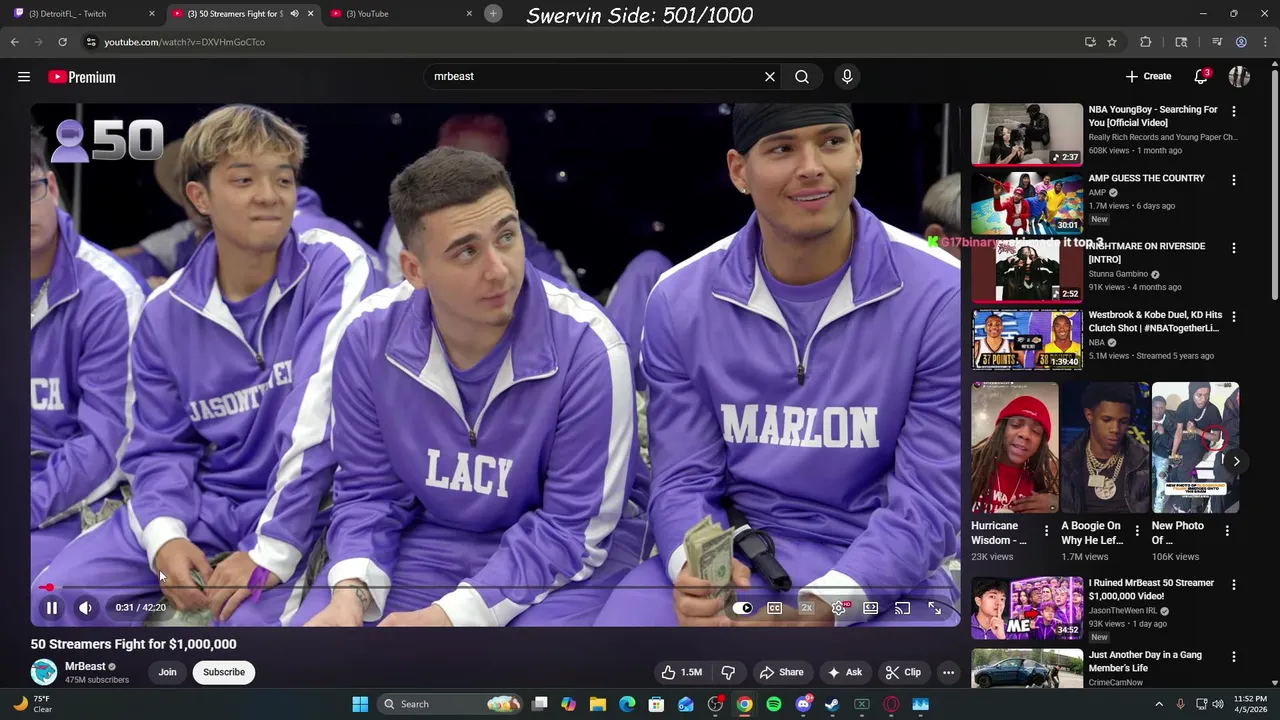The height and width of the screenshot is (720, 1280).
Task: Subscribe to MrBeast
Action: point(224,672)
